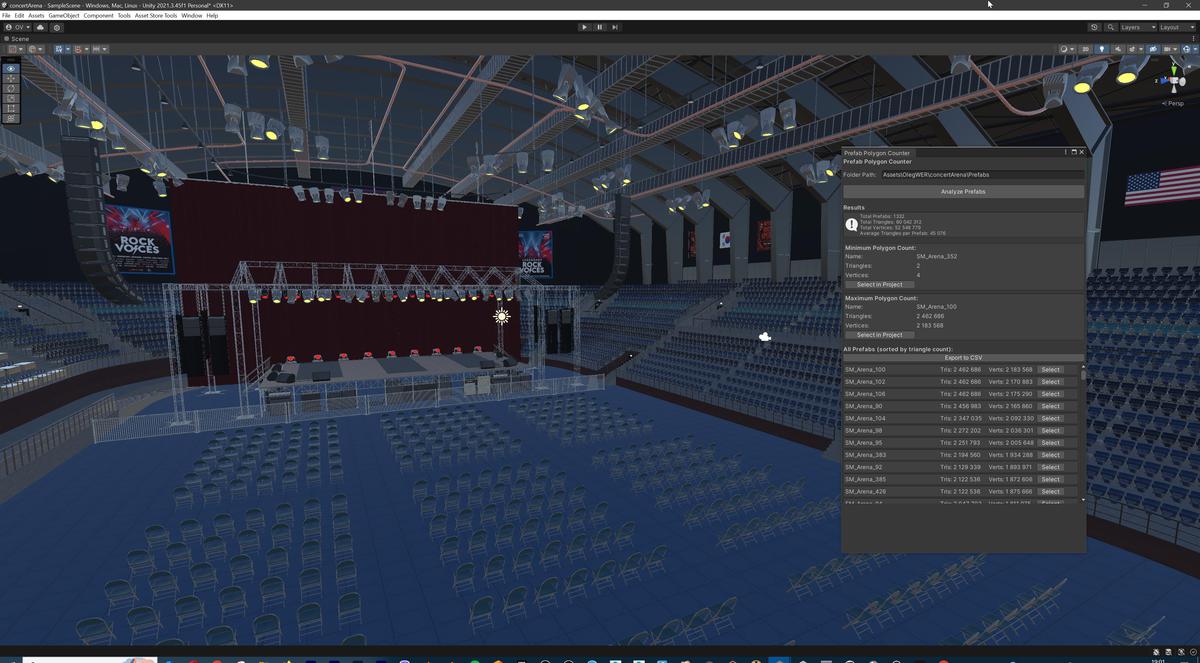Open the shading mode dropdown in Scene view
The width and height of the screenshot is (1200, 663).
click(1065, 48)
